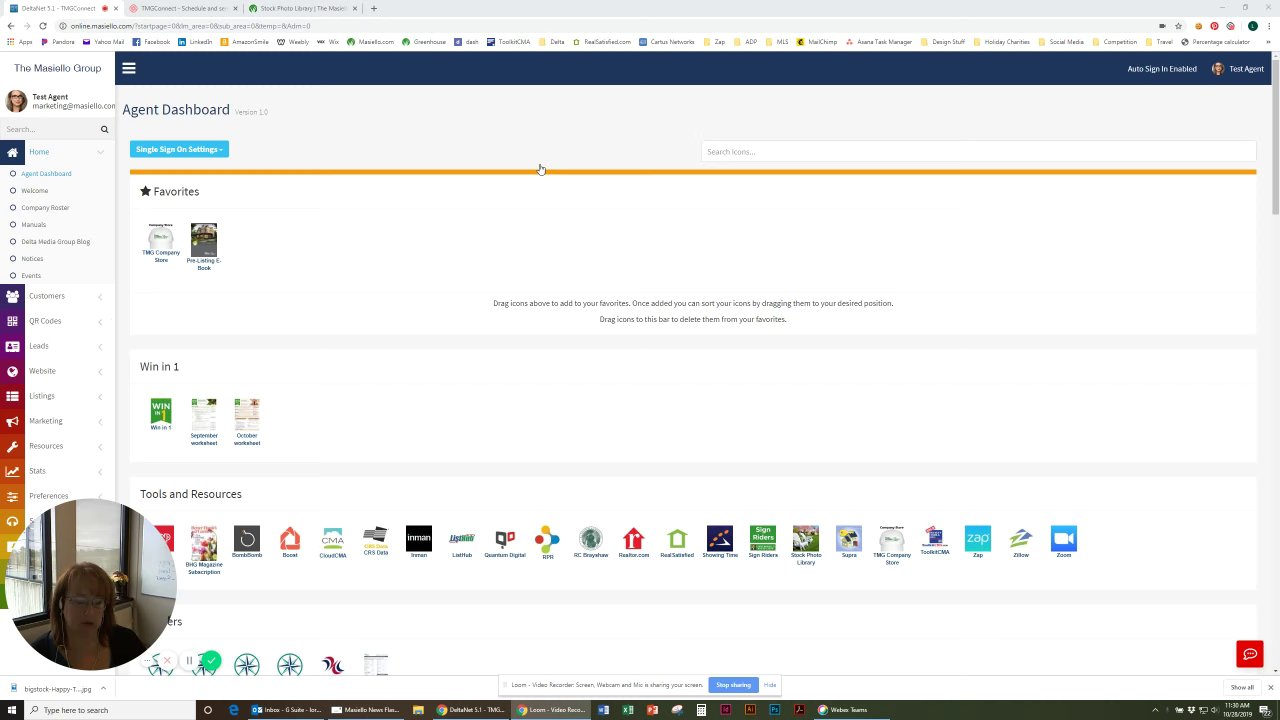Launch the Zap tool icon
The height and width of the screenshot is (720, 1280).
pos(978,542)
